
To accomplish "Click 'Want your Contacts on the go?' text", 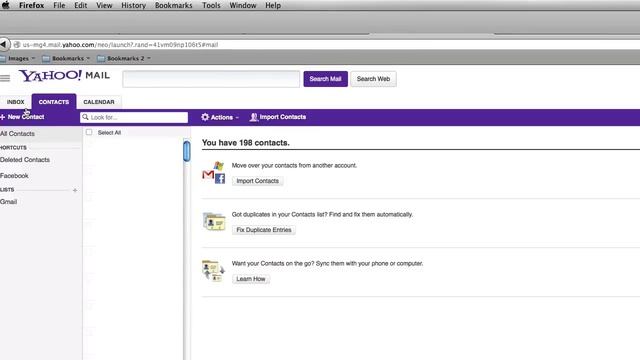I will coord(273,263).
